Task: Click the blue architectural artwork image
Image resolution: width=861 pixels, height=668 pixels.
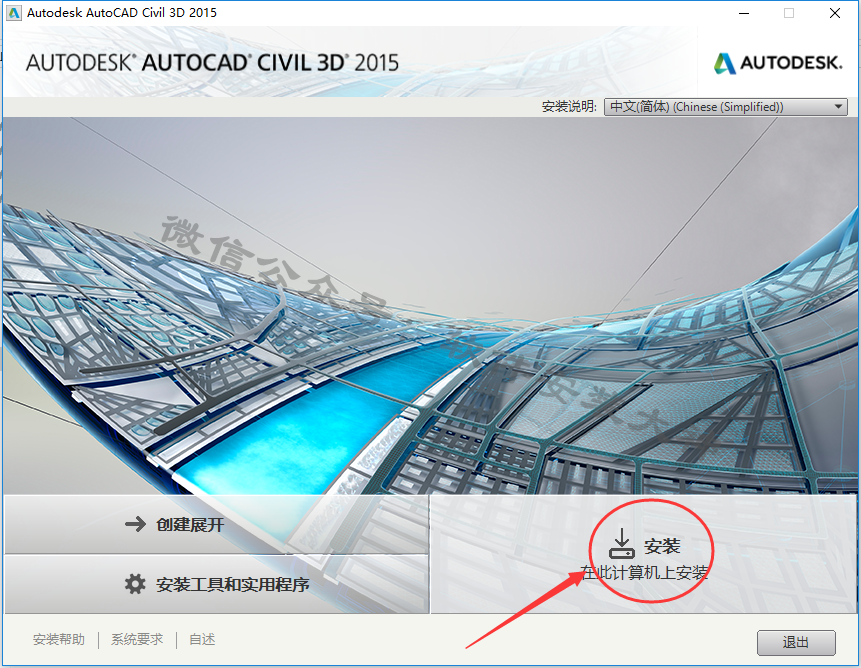Action: point(430,305)
